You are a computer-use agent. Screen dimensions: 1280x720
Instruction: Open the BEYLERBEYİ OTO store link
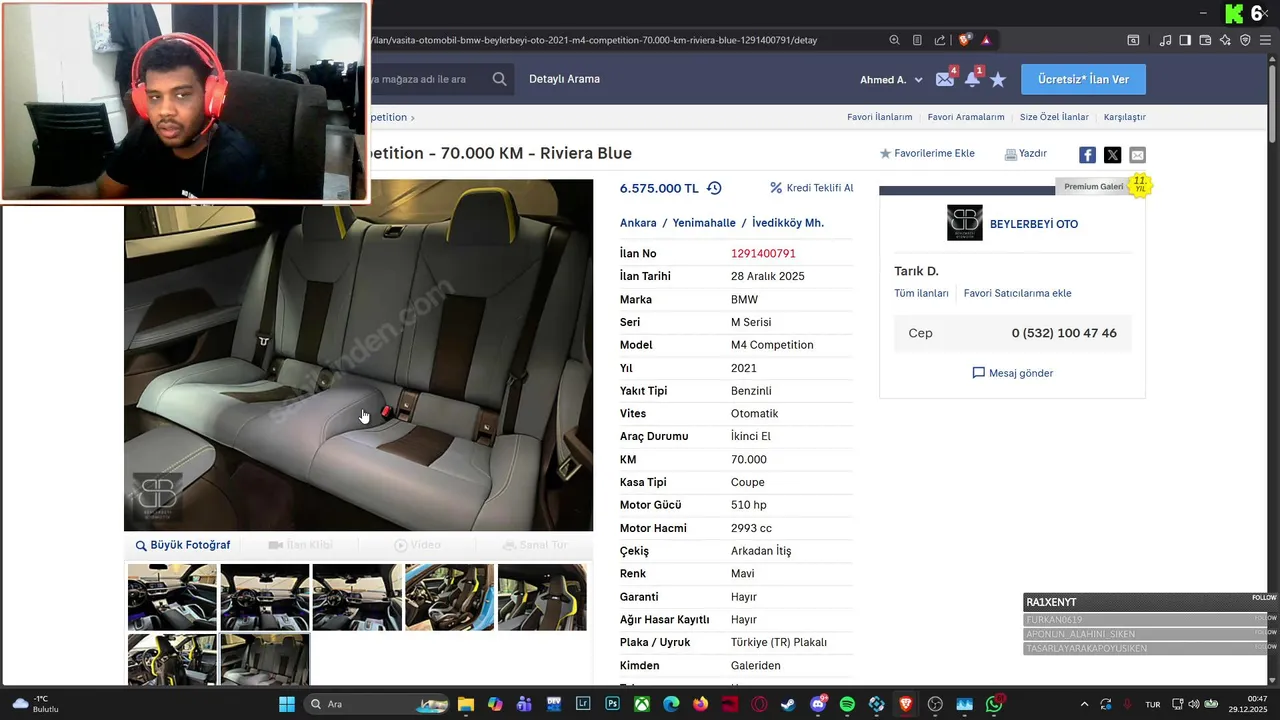coord(1034,224)
